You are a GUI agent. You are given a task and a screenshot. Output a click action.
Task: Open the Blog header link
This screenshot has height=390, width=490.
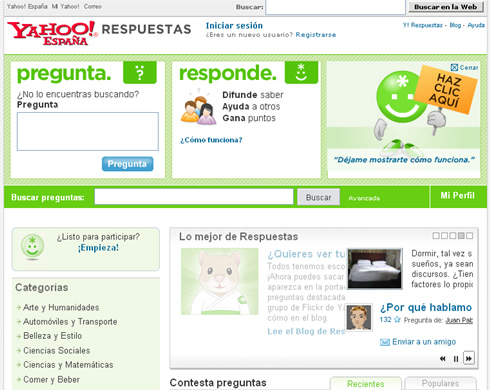tap(455, 25)
